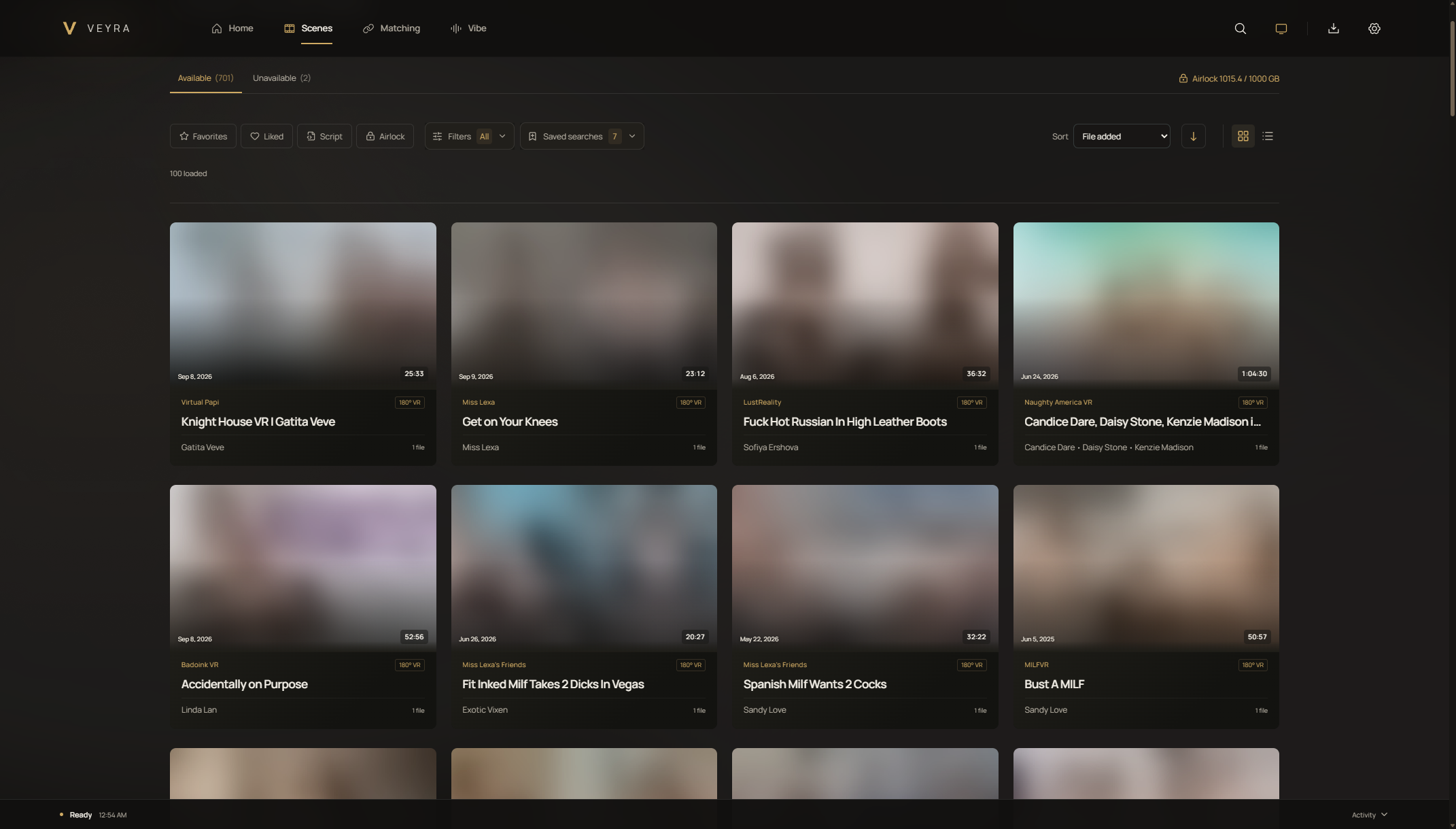Click the display/monitor icon in header
Image resolution: width=1456 pixels, height=829 pixels.
click(1281, 29)
